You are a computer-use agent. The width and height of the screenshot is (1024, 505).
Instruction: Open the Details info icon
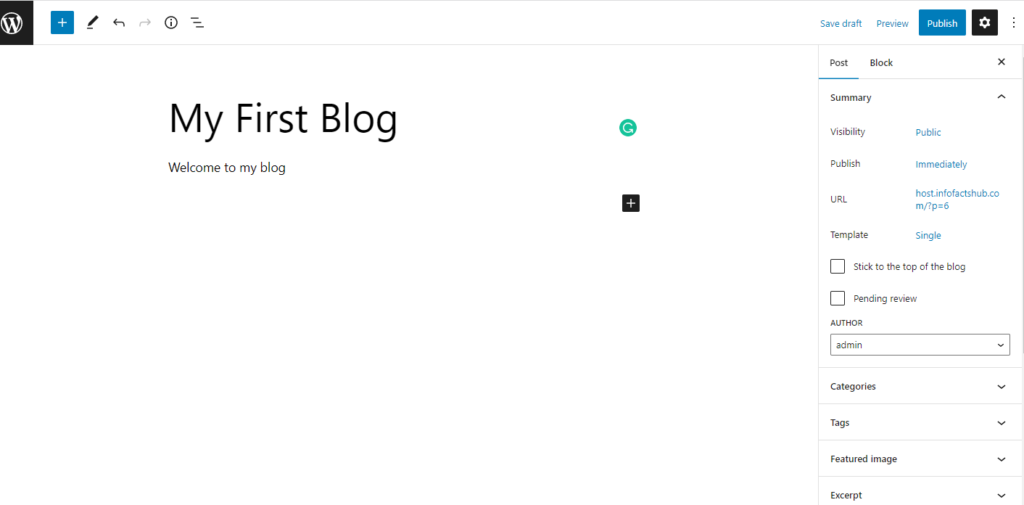(171, 23)
